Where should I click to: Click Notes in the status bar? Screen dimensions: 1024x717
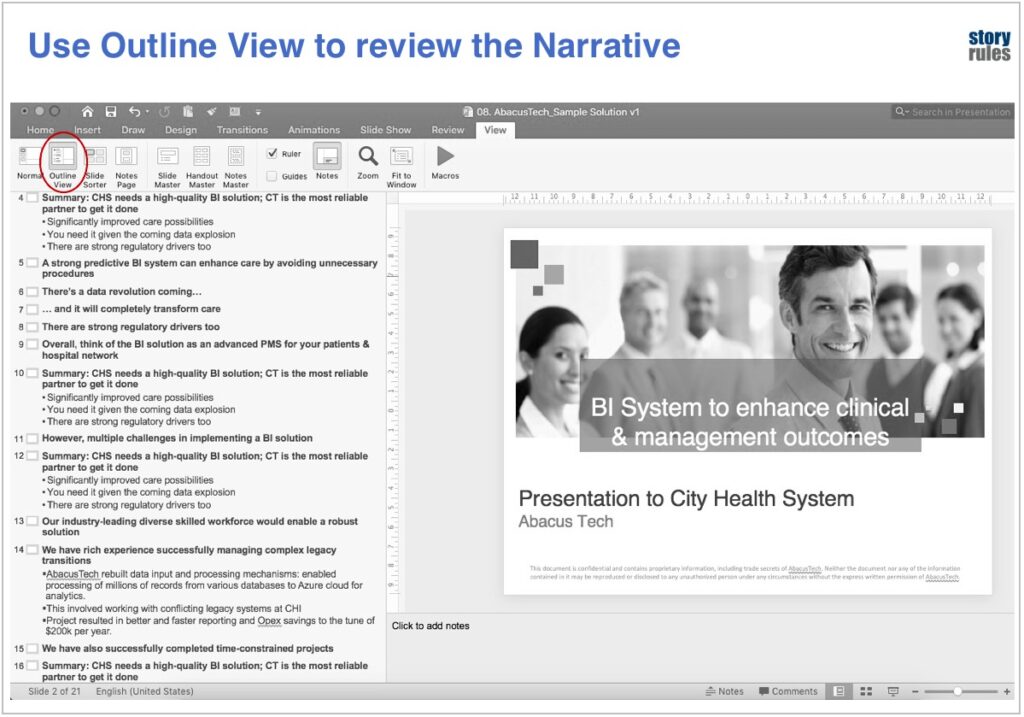[x=724, y=691]
